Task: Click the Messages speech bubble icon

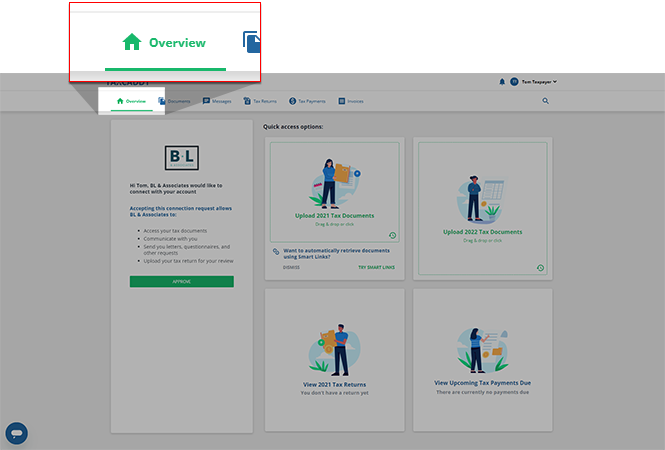Action: tap(206, 101)
